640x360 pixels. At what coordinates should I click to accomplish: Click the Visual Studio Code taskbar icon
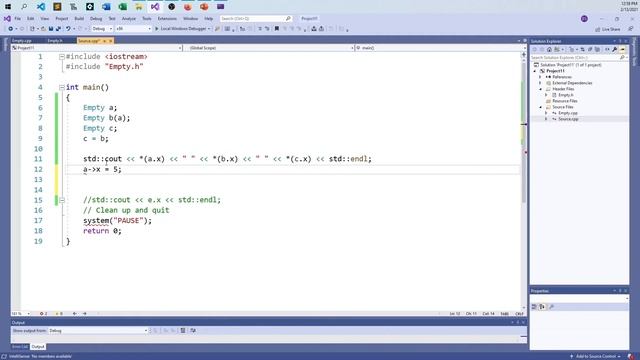coord(41,7)
